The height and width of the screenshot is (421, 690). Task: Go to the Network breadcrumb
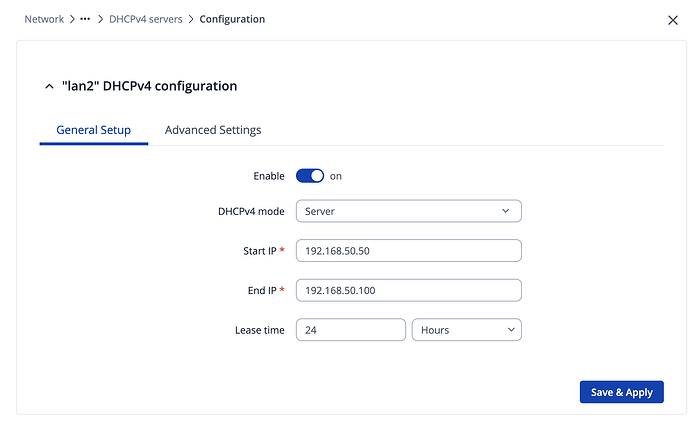point(44,19)
